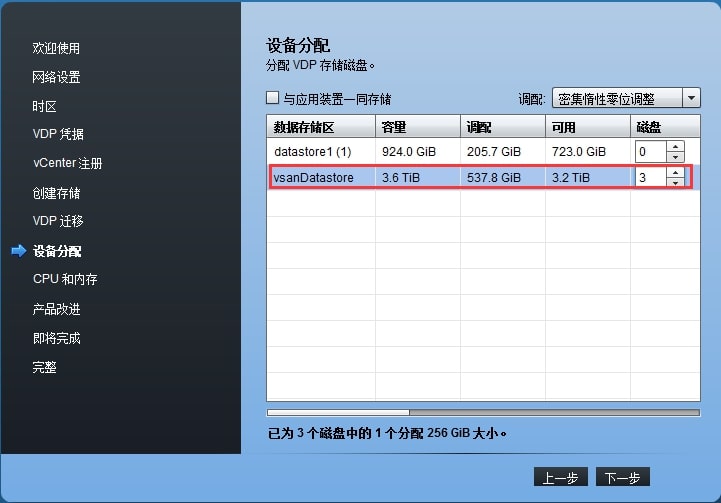
Task: Click the 已为 3 个磁盘中的 1 个分配 status text
Action: [387, 433]
